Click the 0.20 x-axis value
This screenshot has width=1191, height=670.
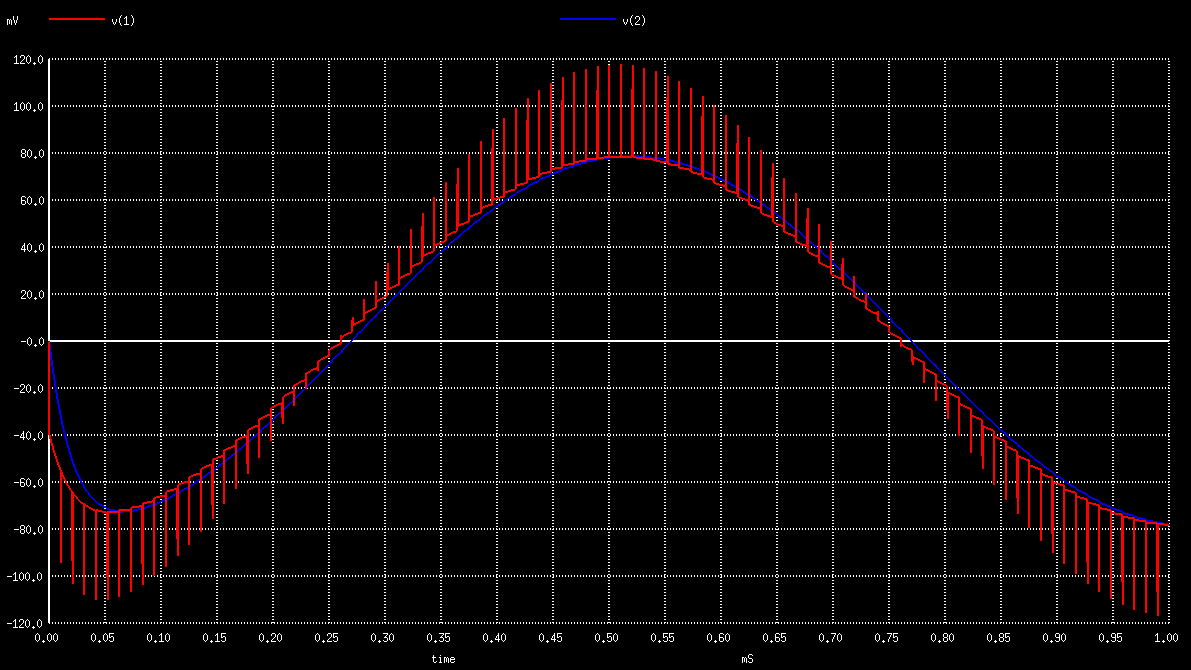coord(270,638)
